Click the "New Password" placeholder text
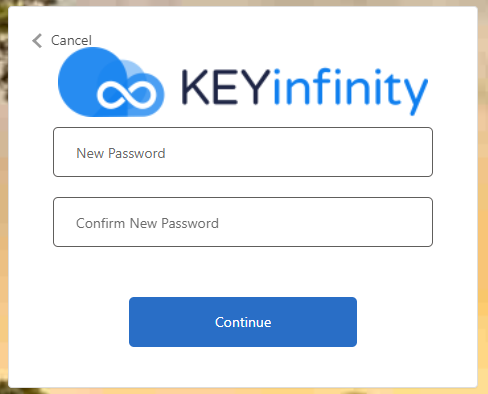 coord(121,153)
